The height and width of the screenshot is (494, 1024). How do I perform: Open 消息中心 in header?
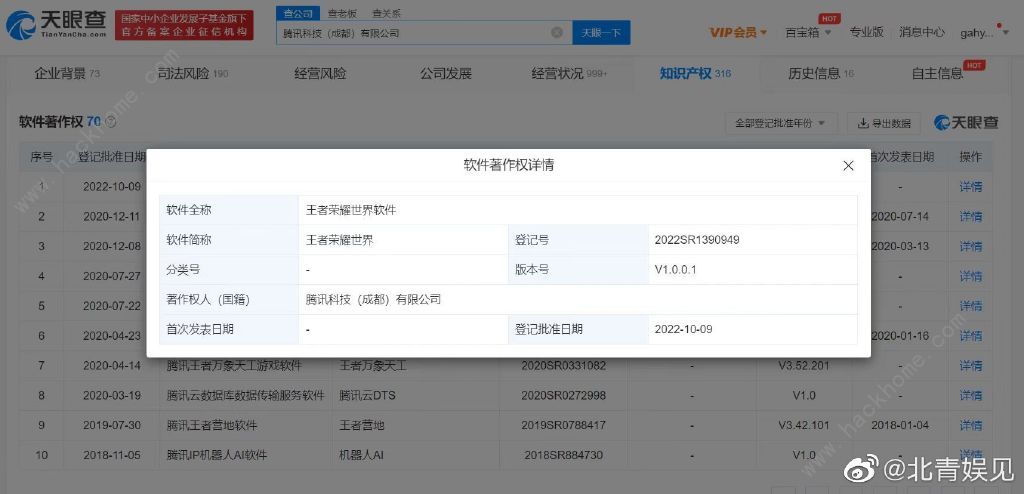click(x=921, y=32)
